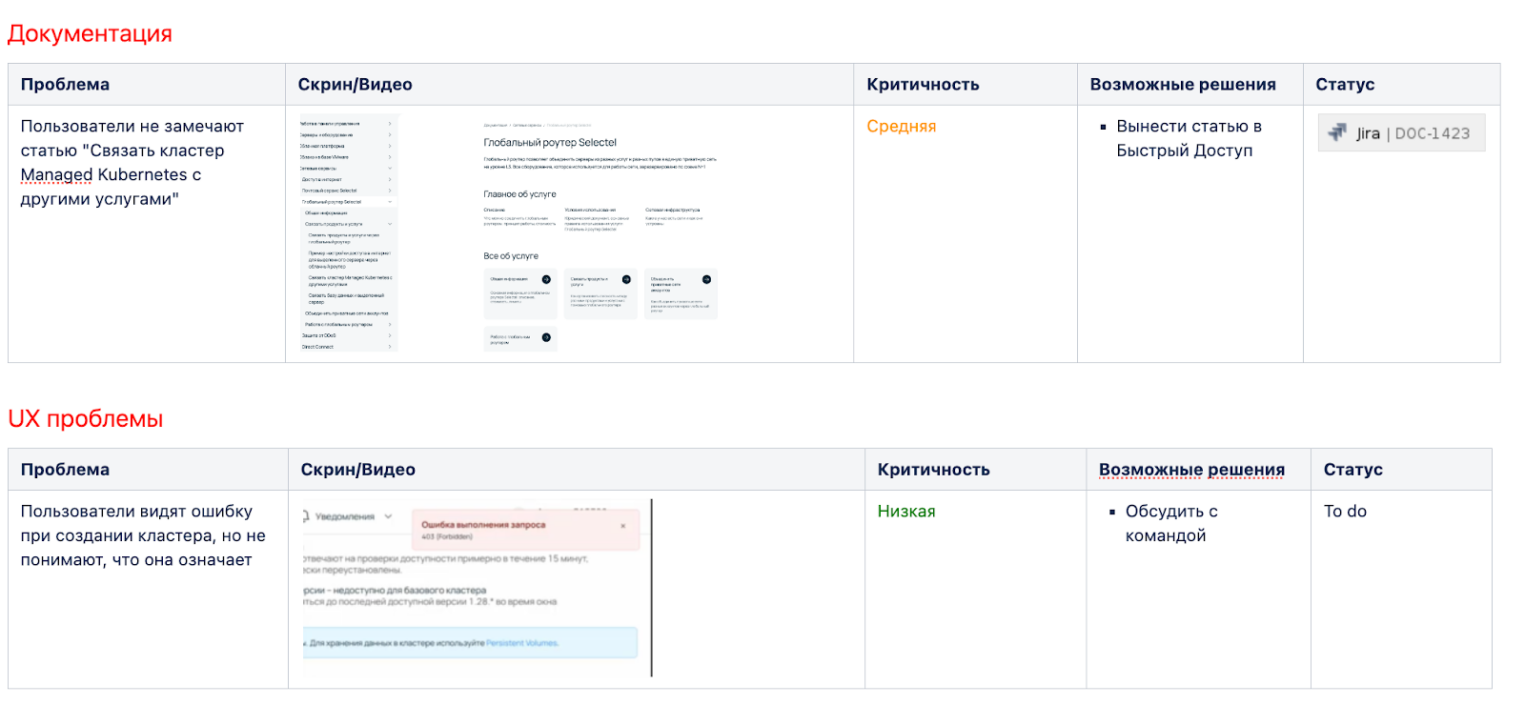The height and width of the screenshot is (705, 1525).
Task: Click the arrow on the Объединить приватные сети card
Action: 706,280
